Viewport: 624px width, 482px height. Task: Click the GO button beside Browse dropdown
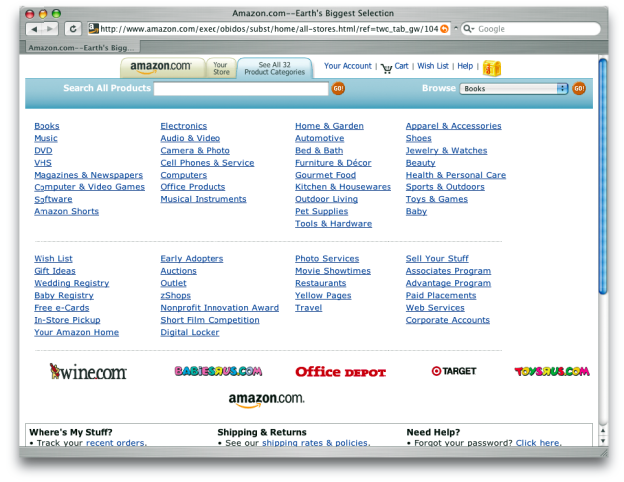[579, 88]
